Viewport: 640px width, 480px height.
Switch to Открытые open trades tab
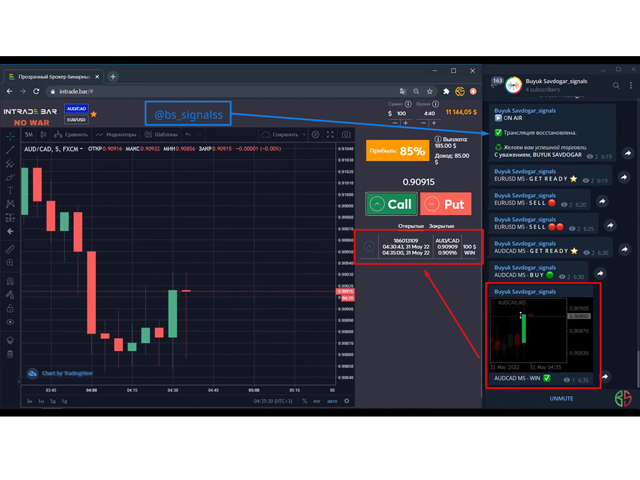(x=411, y=226)
